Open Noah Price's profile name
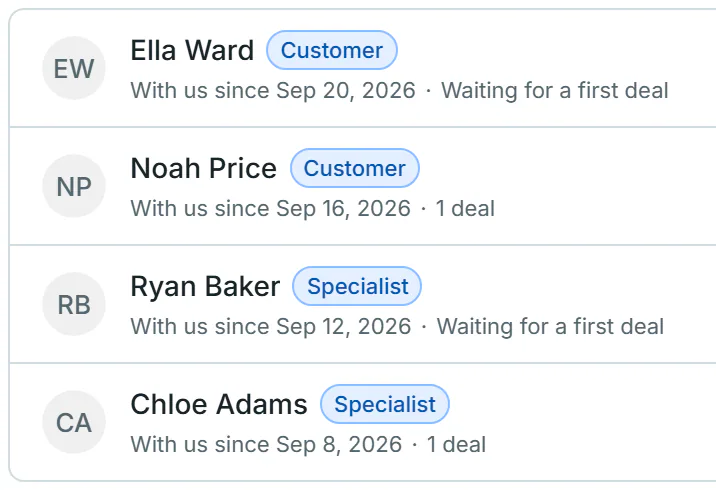Screen dimensions: 716x490 (204, 168)
